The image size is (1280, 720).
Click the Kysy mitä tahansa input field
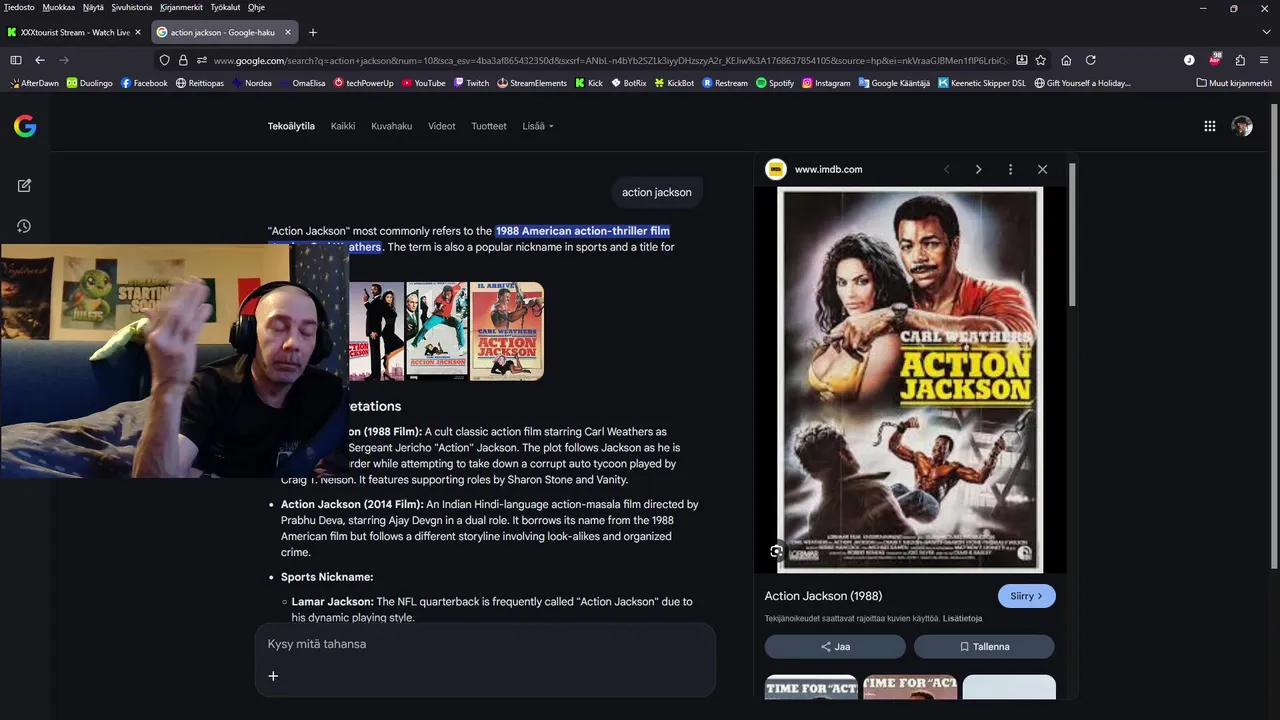coord(485,644)
